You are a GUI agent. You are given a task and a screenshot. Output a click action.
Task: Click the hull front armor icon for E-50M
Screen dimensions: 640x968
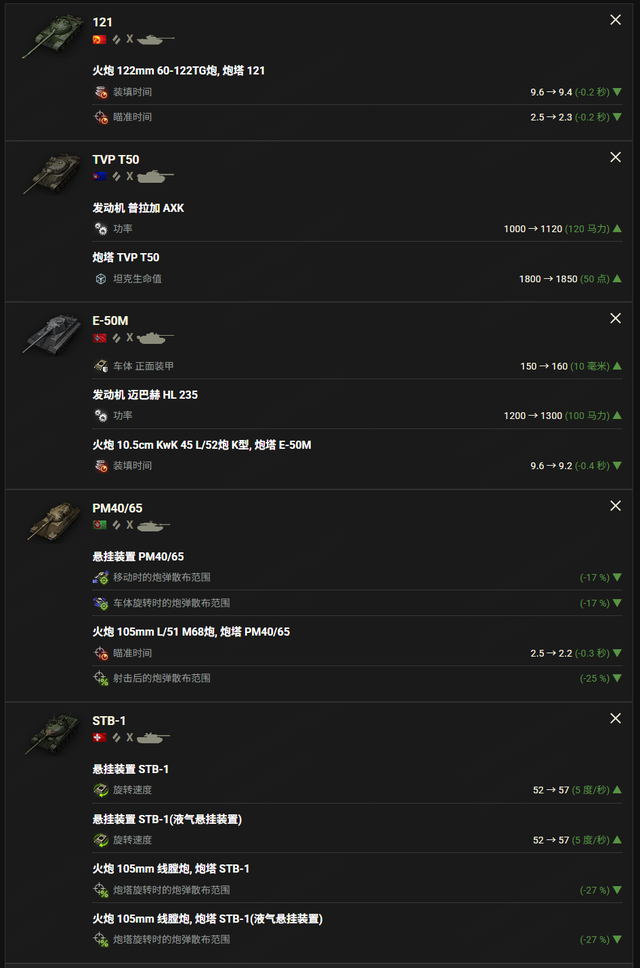tap(101, 366)
